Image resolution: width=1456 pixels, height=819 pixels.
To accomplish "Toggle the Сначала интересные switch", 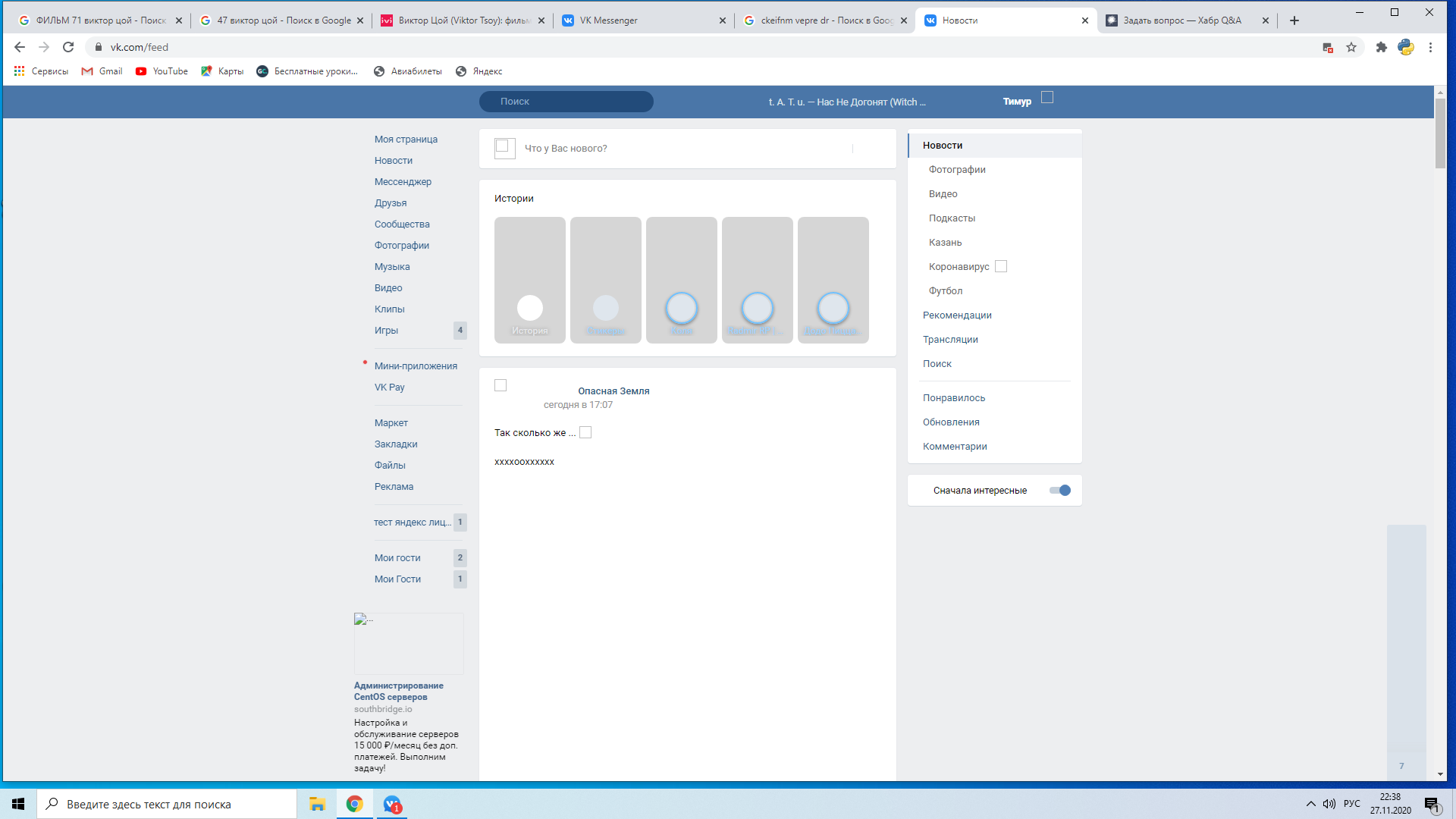I will click(x=1059, y=491).
